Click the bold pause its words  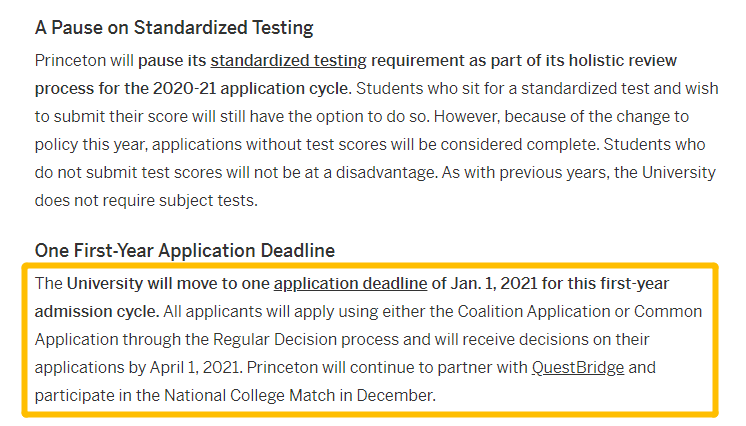(172, 60)
